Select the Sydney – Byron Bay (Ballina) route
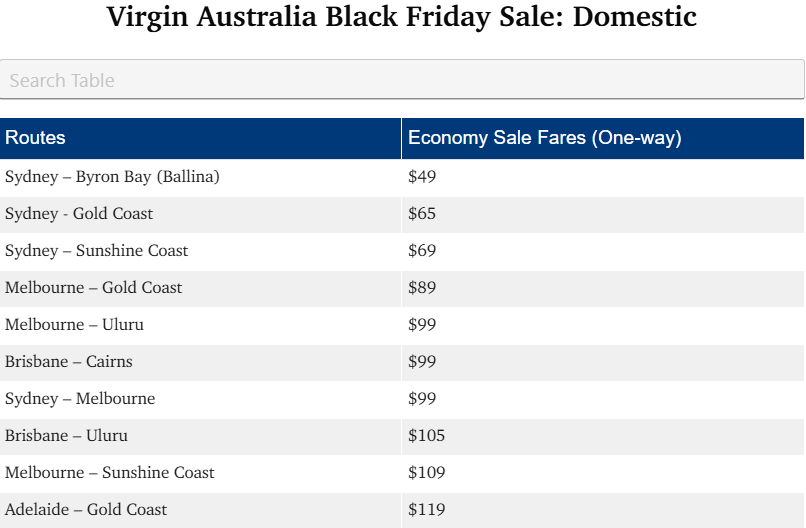806x528 pixels. tap(112, 177)
